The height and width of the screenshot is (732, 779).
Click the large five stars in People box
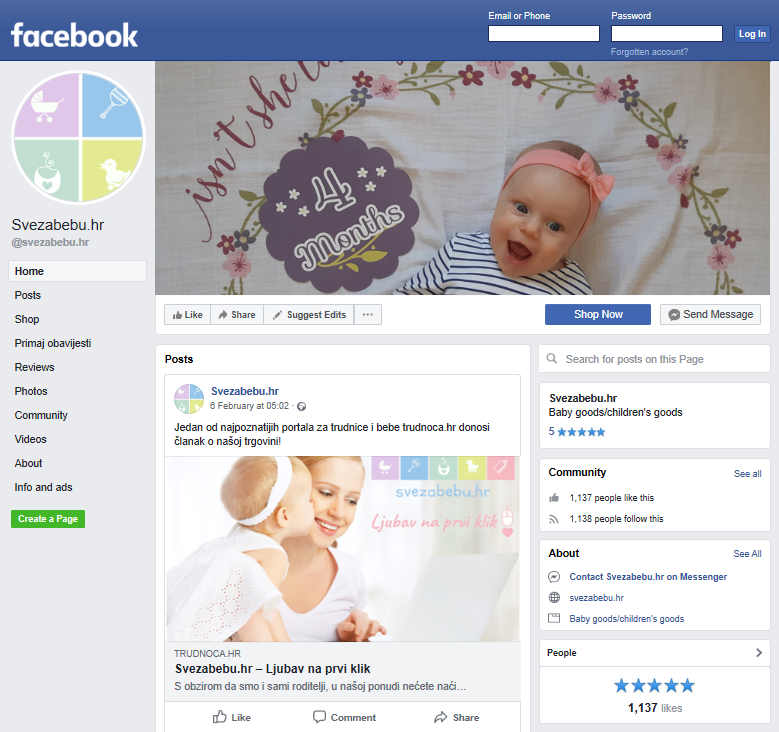point(654,686)
